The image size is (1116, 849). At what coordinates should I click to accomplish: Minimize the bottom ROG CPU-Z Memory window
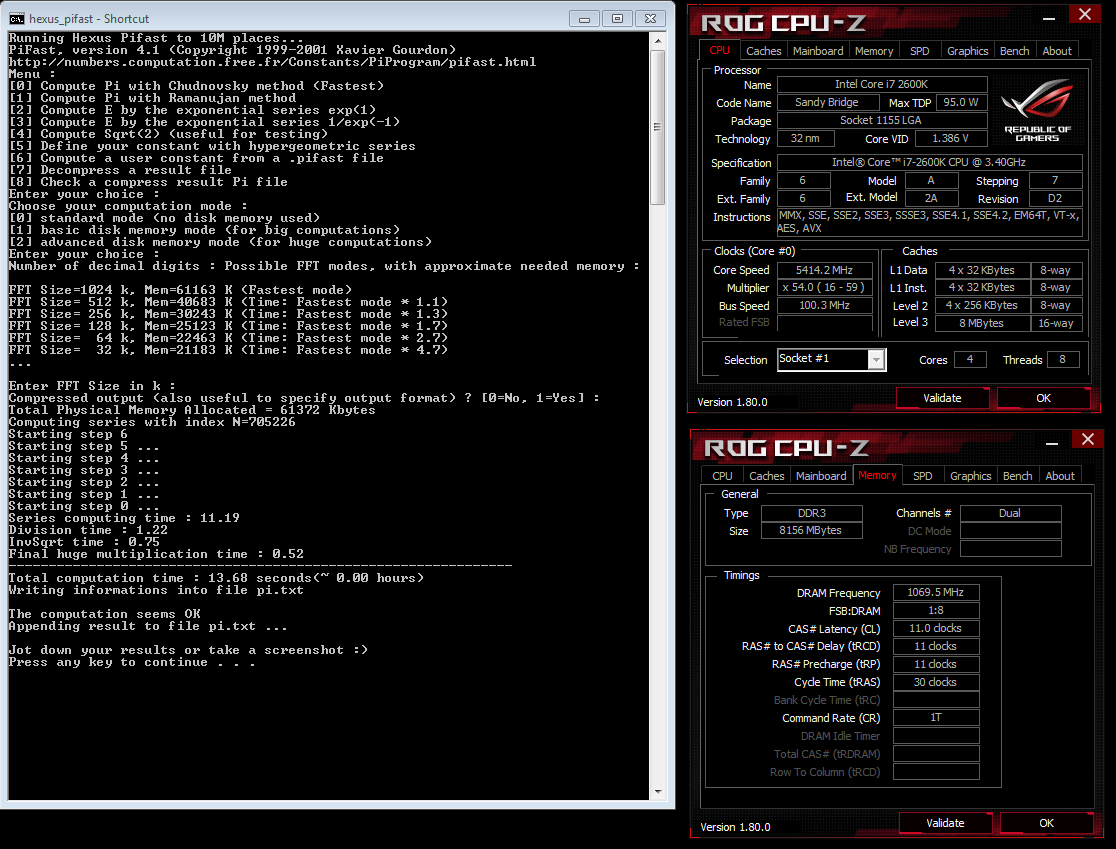coord(1052,443)
